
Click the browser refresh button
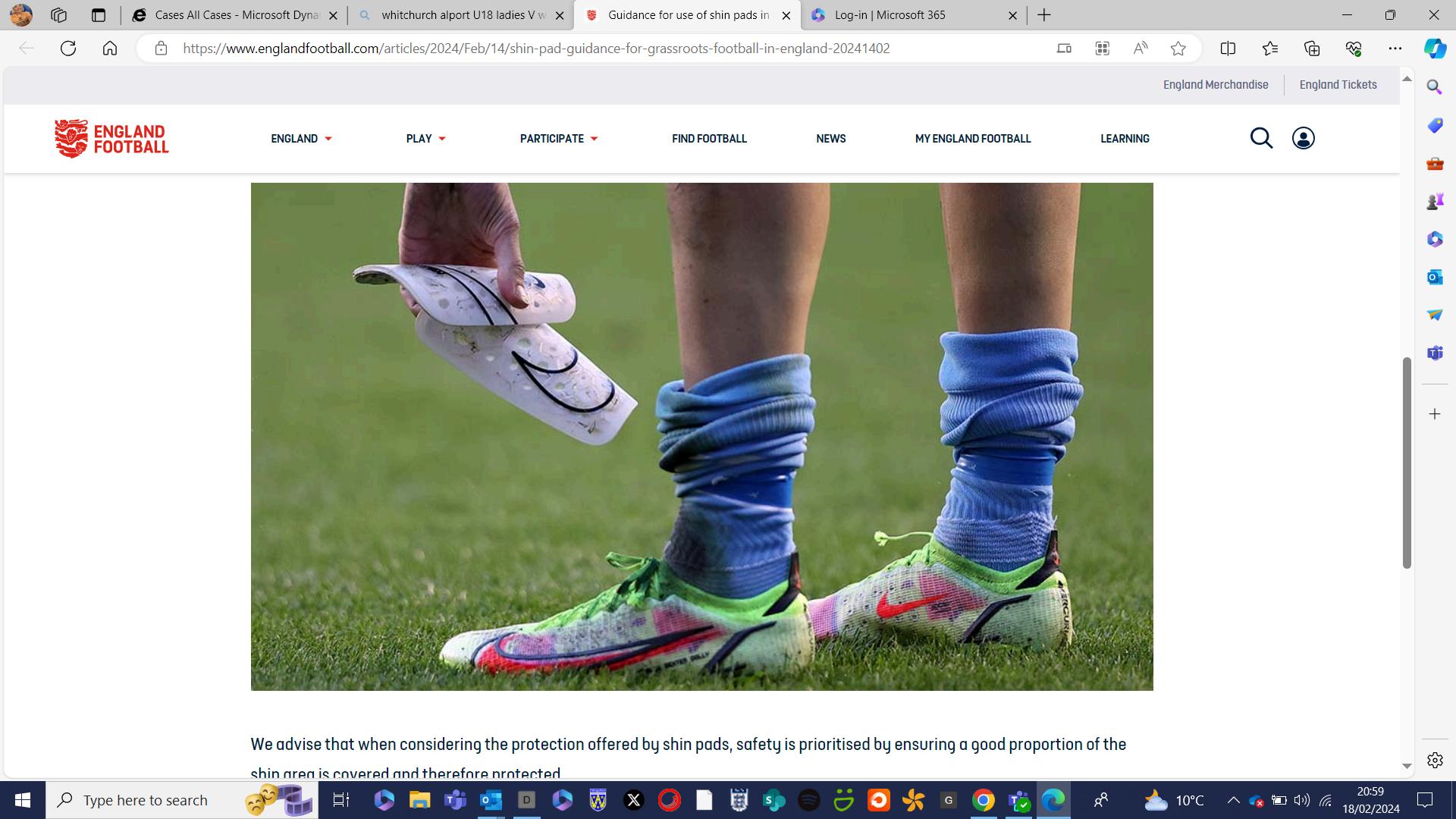[68, 49]
